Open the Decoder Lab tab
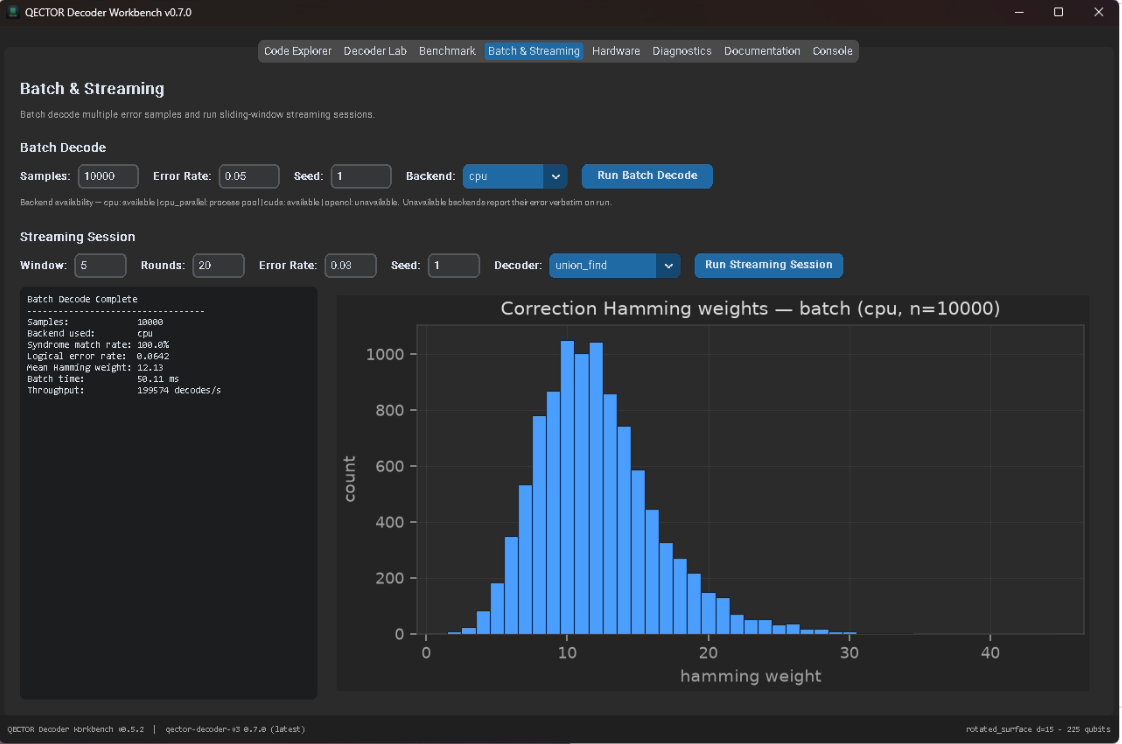Screen dimensions: 1122x744 click(x=375, y=52)
